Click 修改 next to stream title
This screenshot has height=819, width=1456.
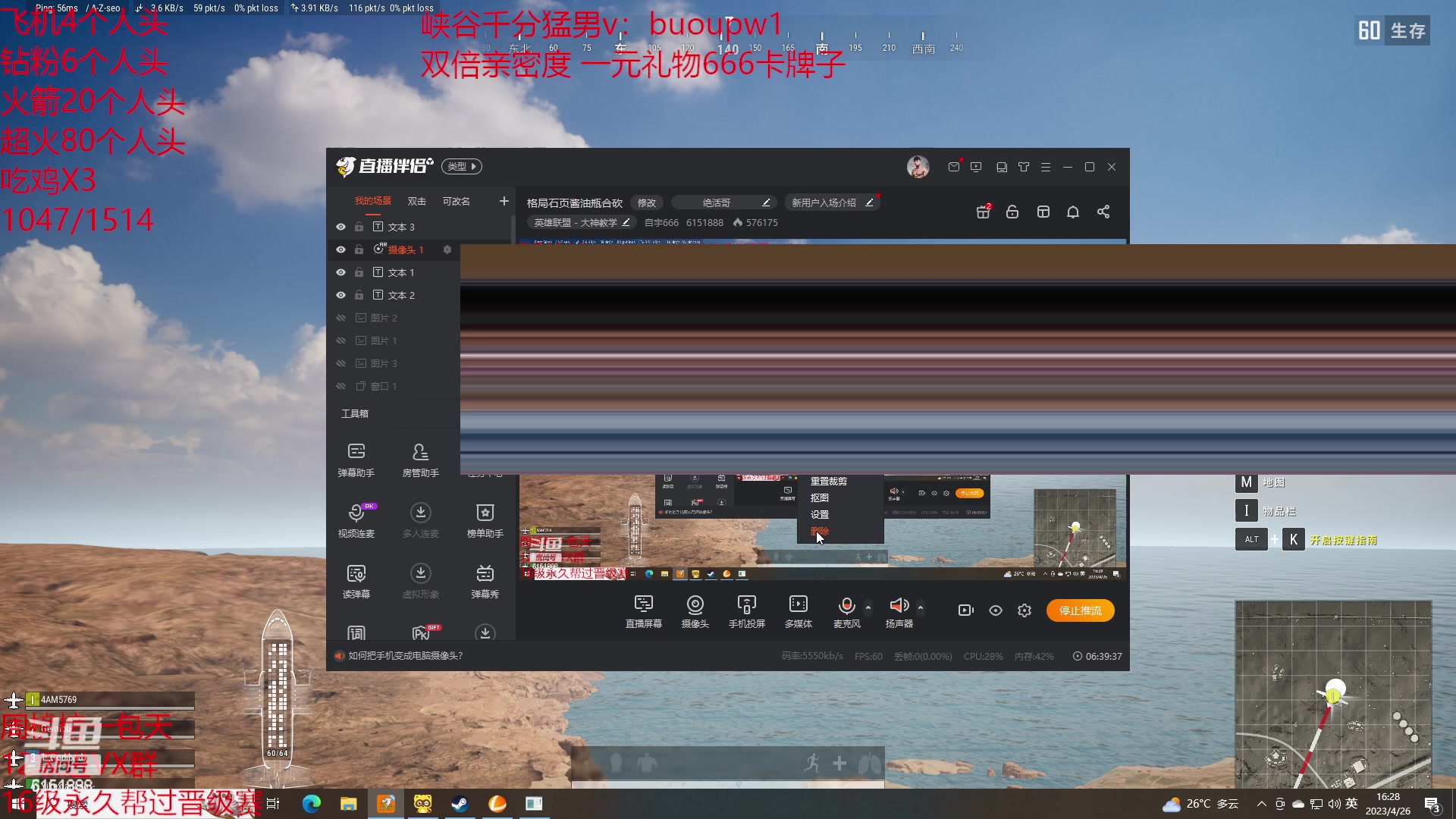(646, 202)
